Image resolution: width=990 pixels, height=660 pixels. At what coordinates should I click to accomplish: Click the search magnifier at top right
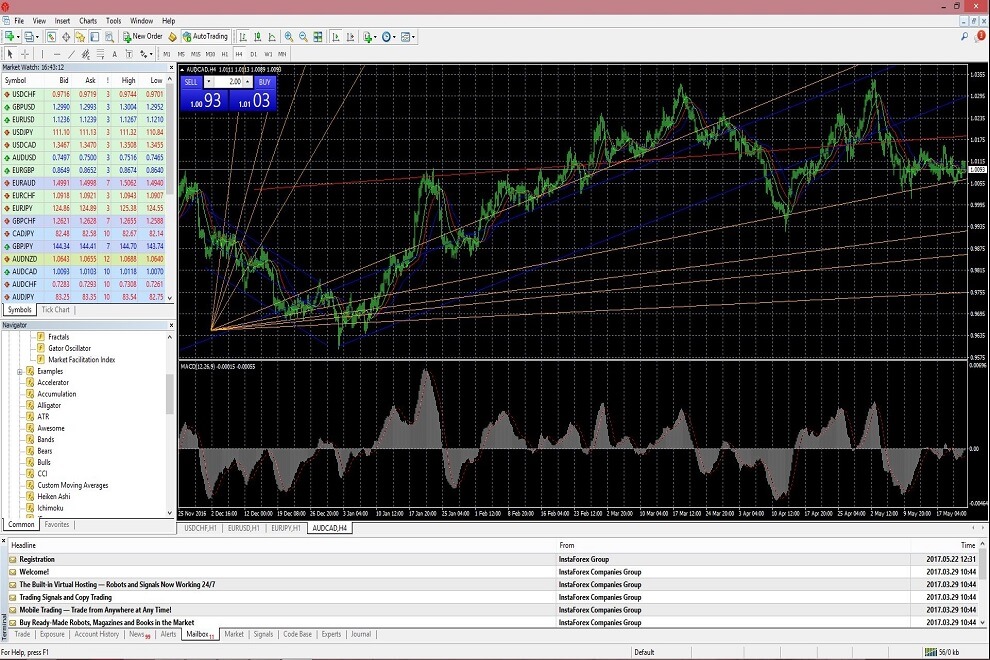point(965,37)
